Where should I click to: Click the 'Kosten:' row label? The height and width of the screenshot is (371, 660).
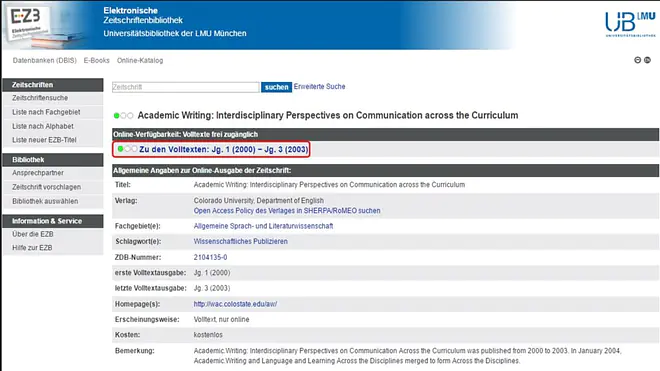click(x=128, y=335)
